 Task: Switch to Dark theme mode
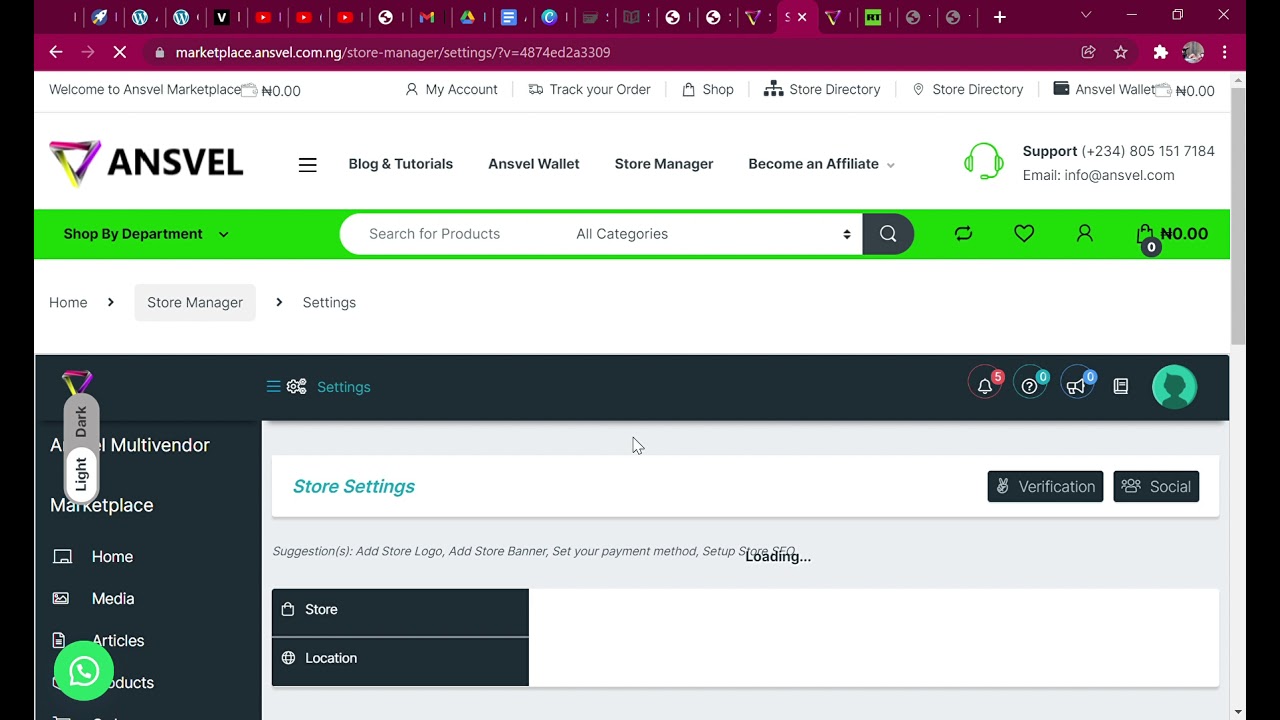tap(81, 421)
